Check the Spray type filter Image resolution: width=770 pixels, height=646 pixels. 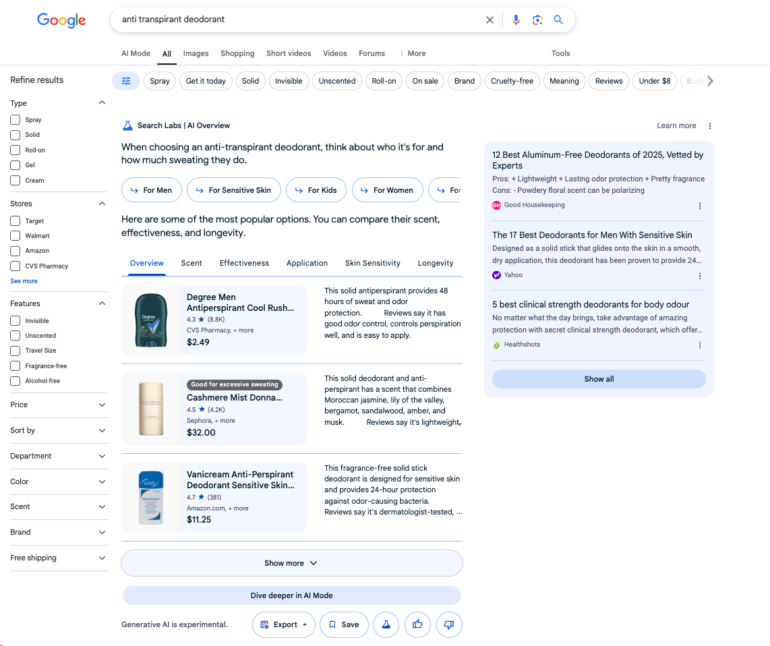[15, 120]
